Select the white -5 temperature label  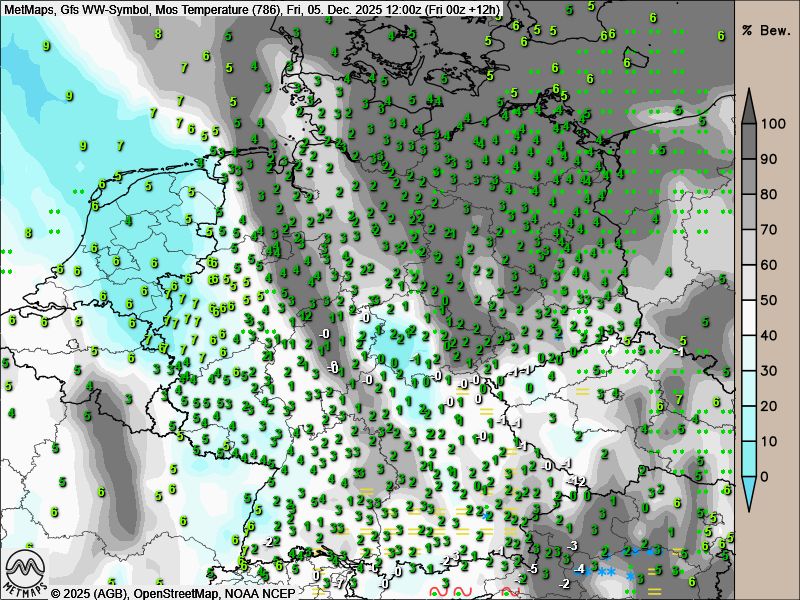click(533, 569)
